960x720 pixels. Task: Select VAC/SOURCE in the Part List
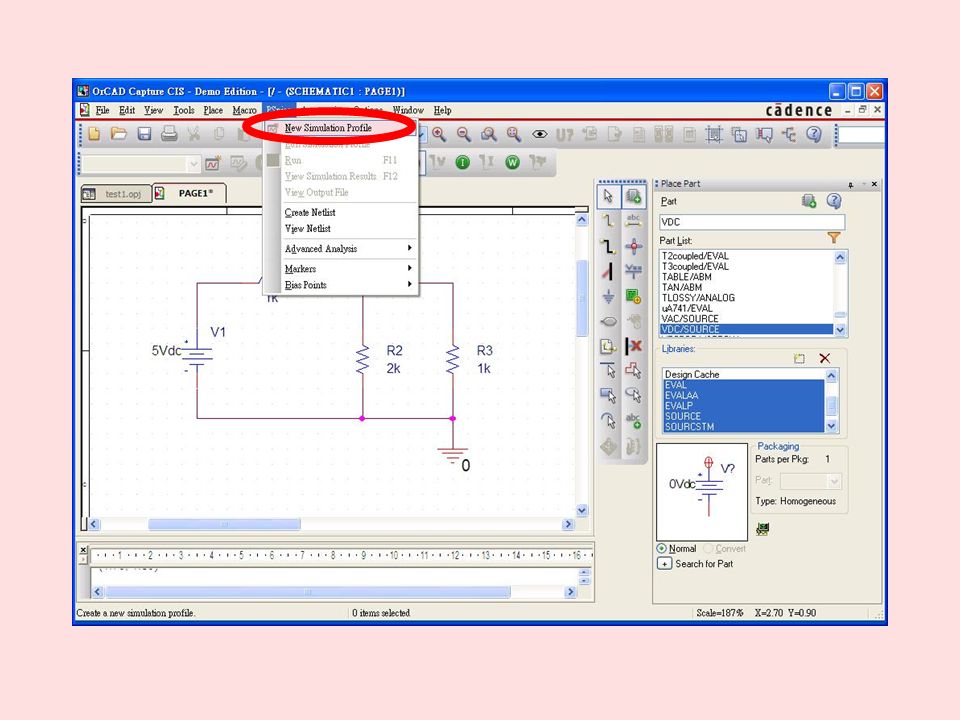pyautogui.click(x=746, y=318)
